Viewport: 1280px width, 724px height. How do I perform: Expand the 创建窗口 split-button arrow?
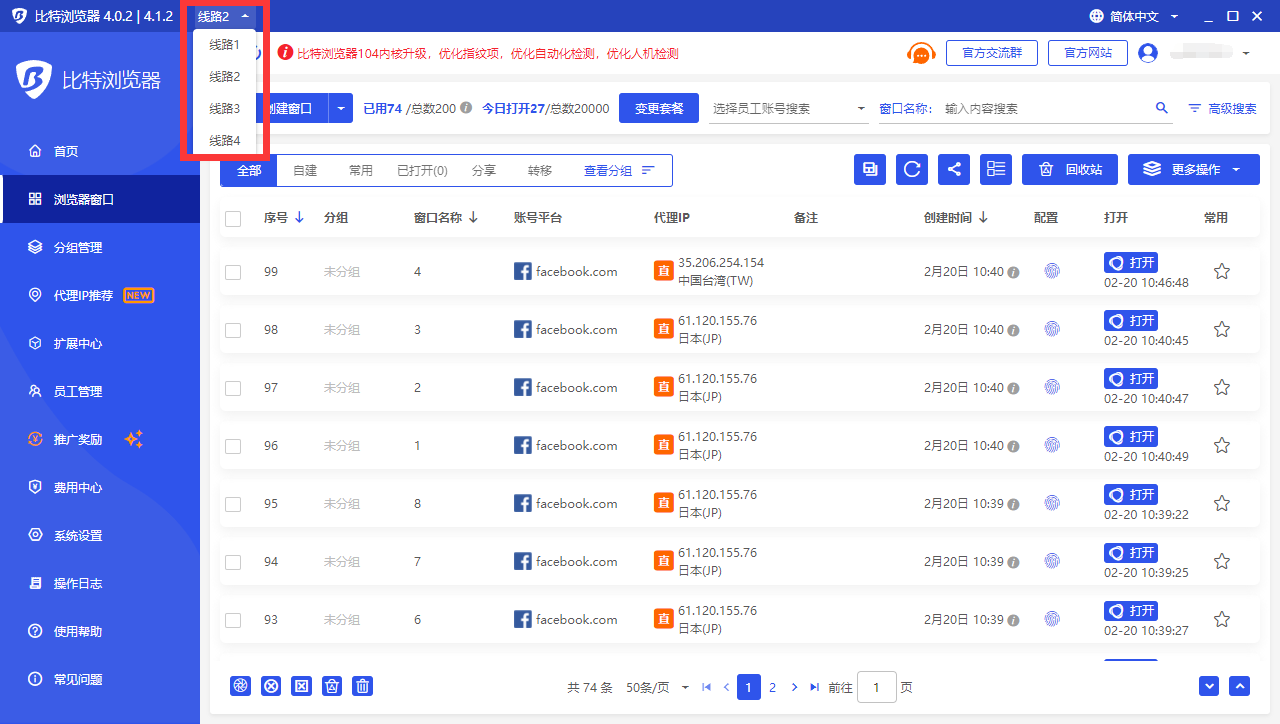(342, 108)
